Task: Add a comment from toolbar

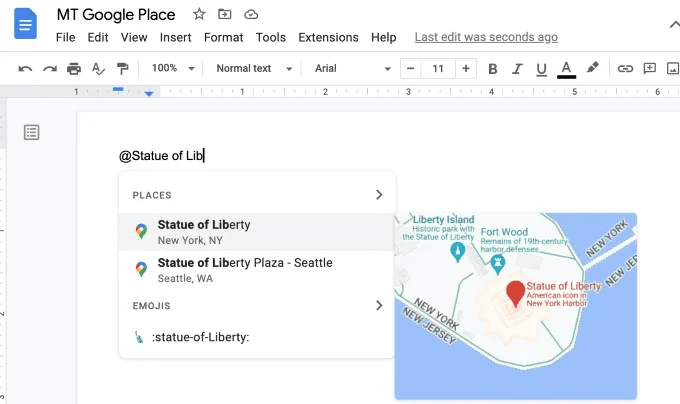Action: coord(649,68)
